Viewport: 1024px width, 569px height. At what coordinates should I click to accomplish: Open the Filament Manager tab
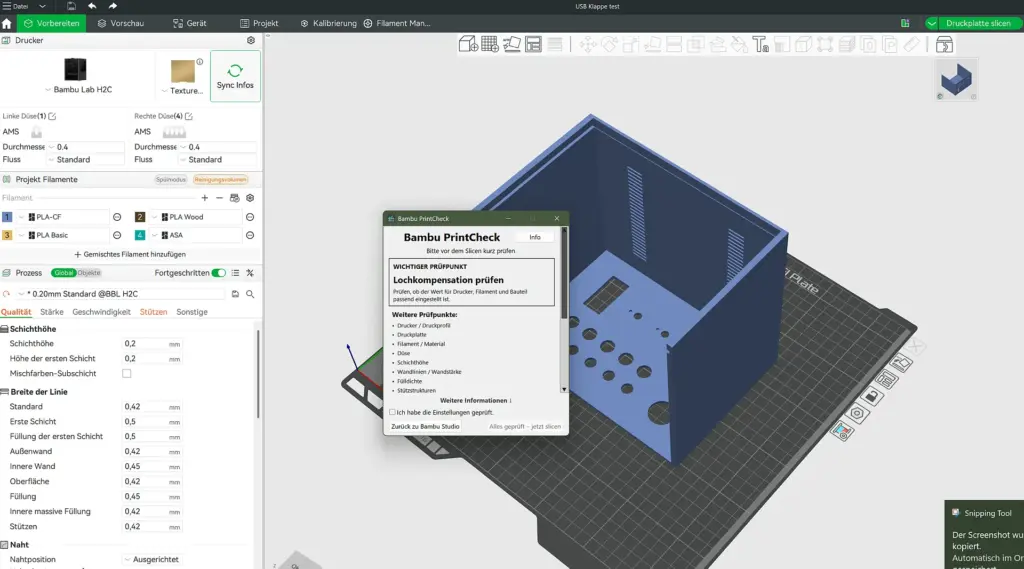(397, 24)
